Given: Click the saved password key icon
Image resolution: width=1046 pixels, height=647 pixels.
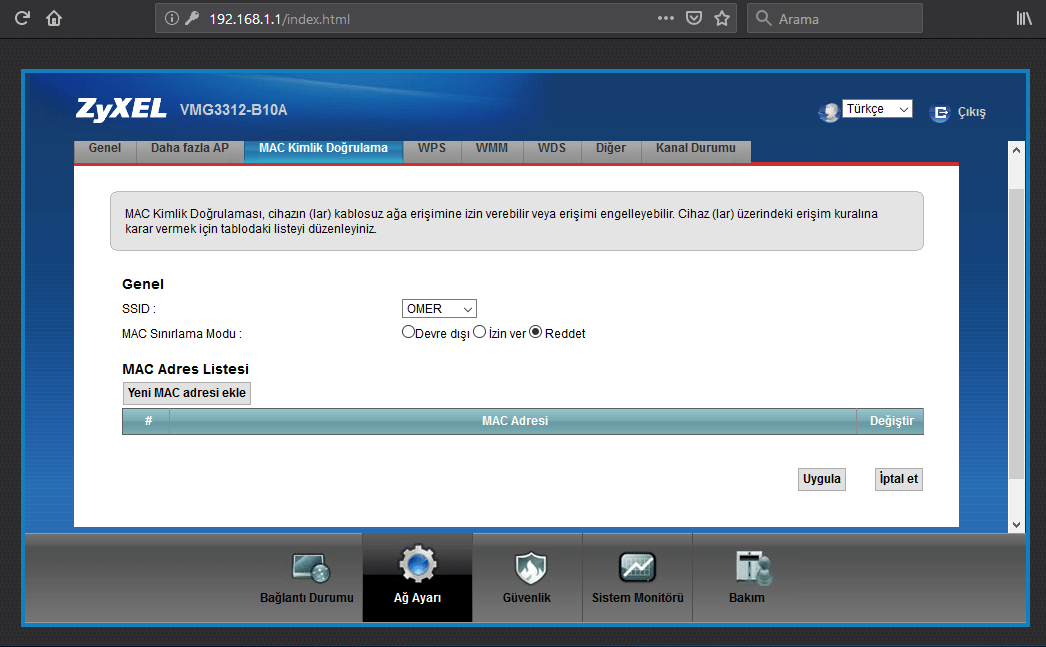Looking at the screenshot, I should [x=192, y=18].
